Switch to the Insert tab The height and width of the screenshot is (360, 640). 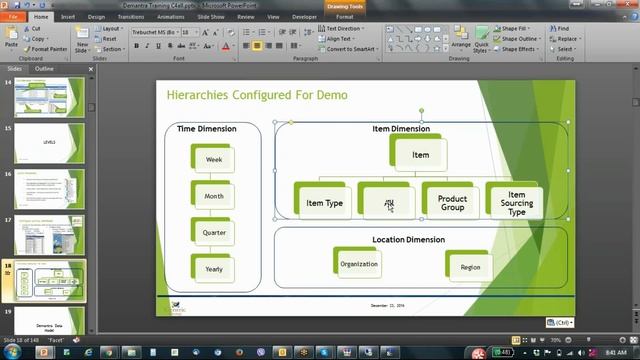point(68,17)
